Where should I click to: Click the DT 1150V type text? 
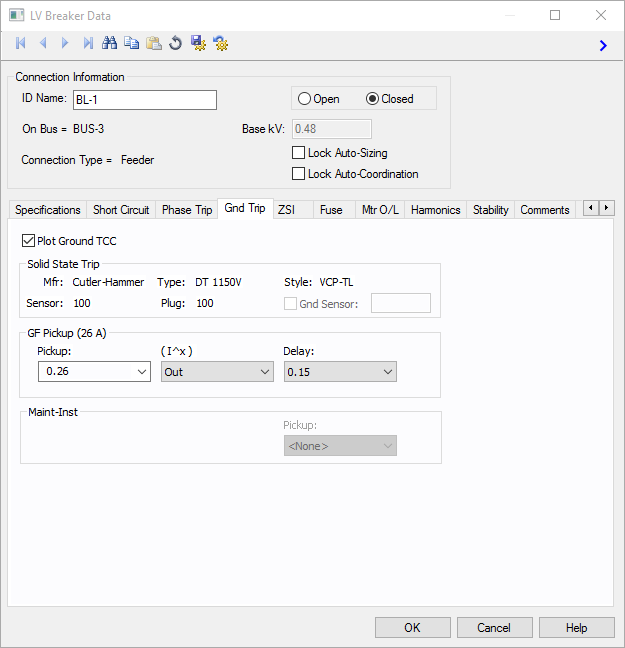pos(218,282)
